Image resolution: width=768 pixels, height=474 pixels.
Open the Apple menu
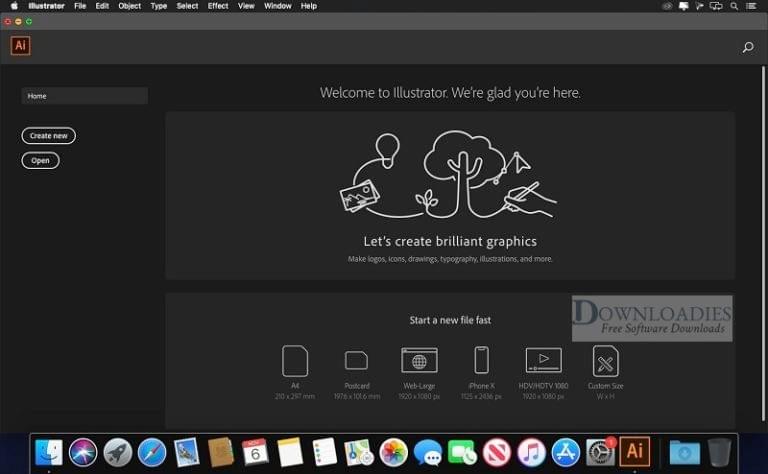(14, 6)
